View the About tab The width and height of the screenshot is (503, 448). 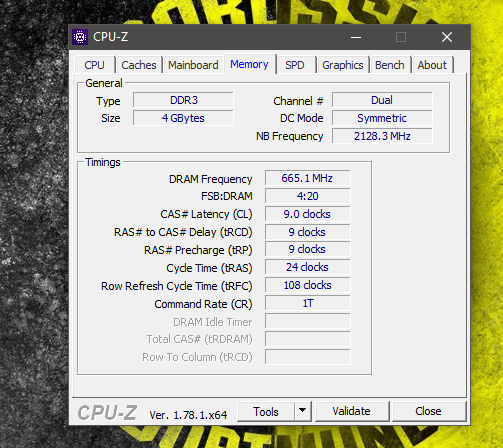pos(432,65)
